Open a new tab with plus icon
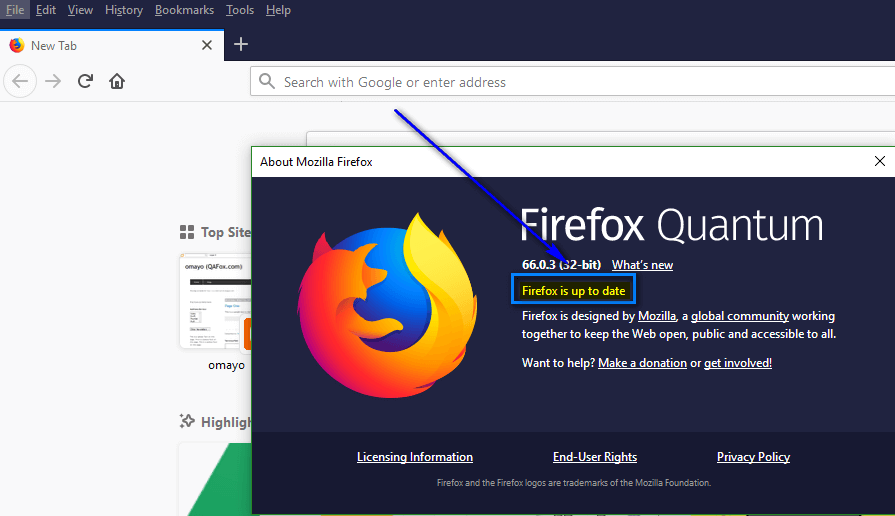Viewport: 895px width, 516px height. [241, 44]
